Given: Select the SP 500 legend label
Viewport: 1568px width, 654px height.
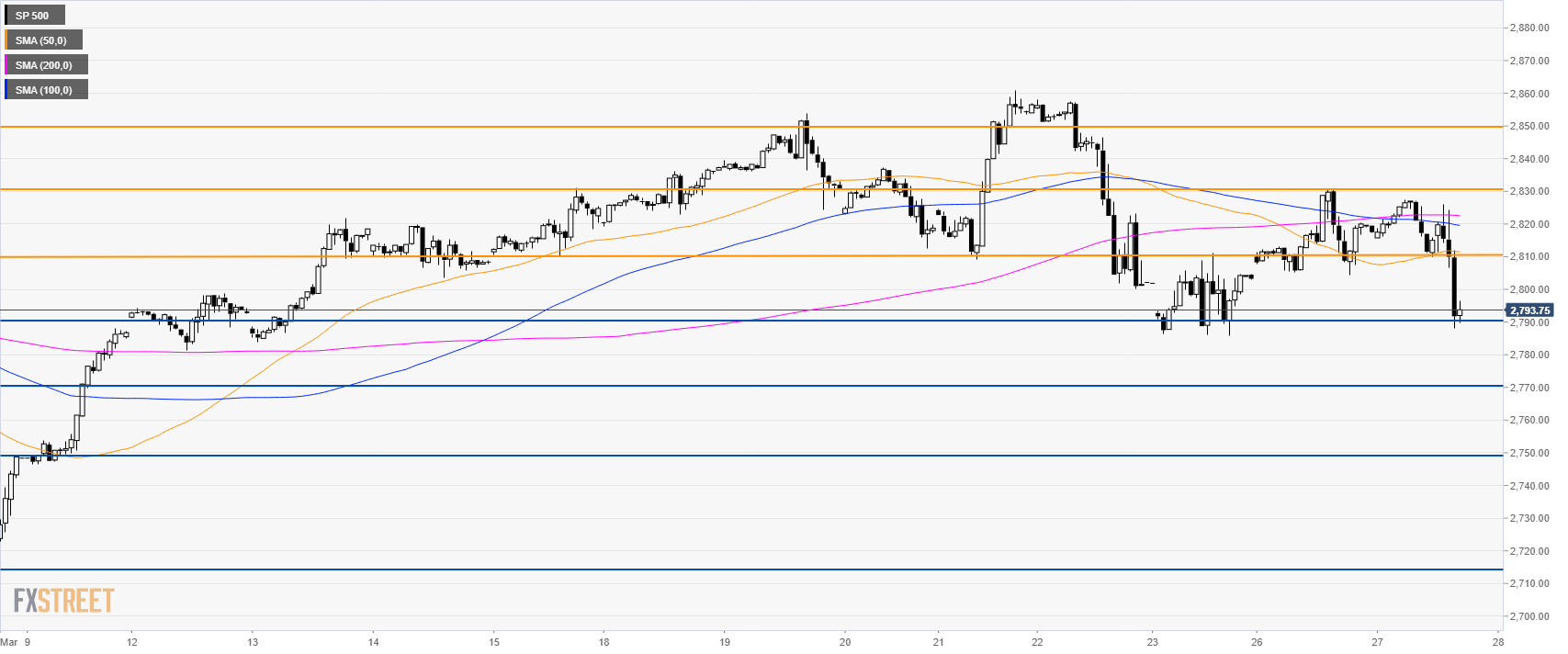Looking at the screenshot, I should click(x=34, y=16).
